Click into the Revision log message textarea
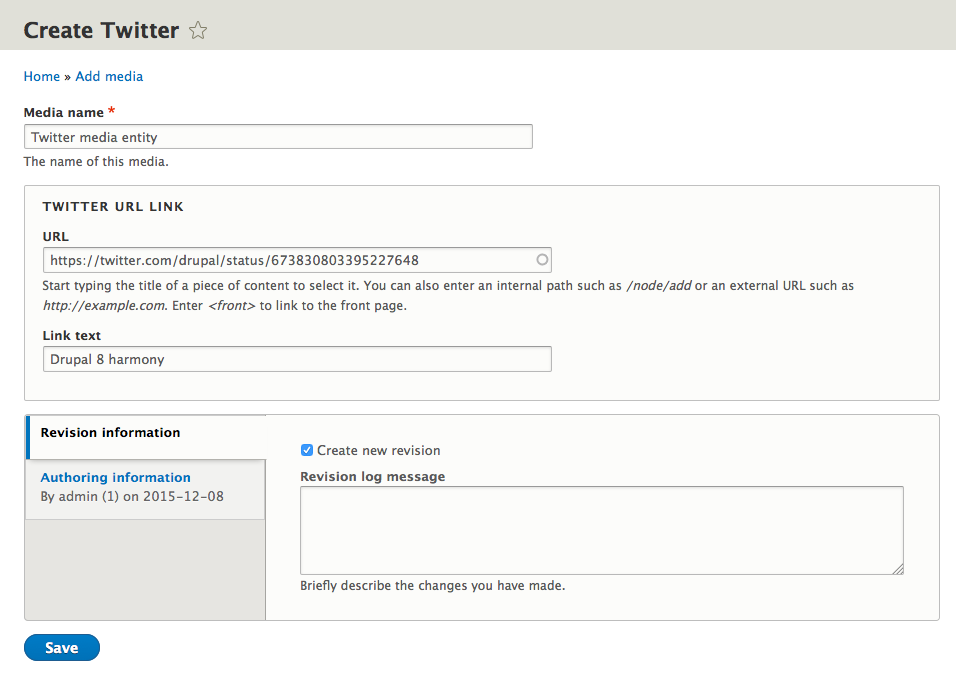 pyautogui.click(x=602, y=530)
